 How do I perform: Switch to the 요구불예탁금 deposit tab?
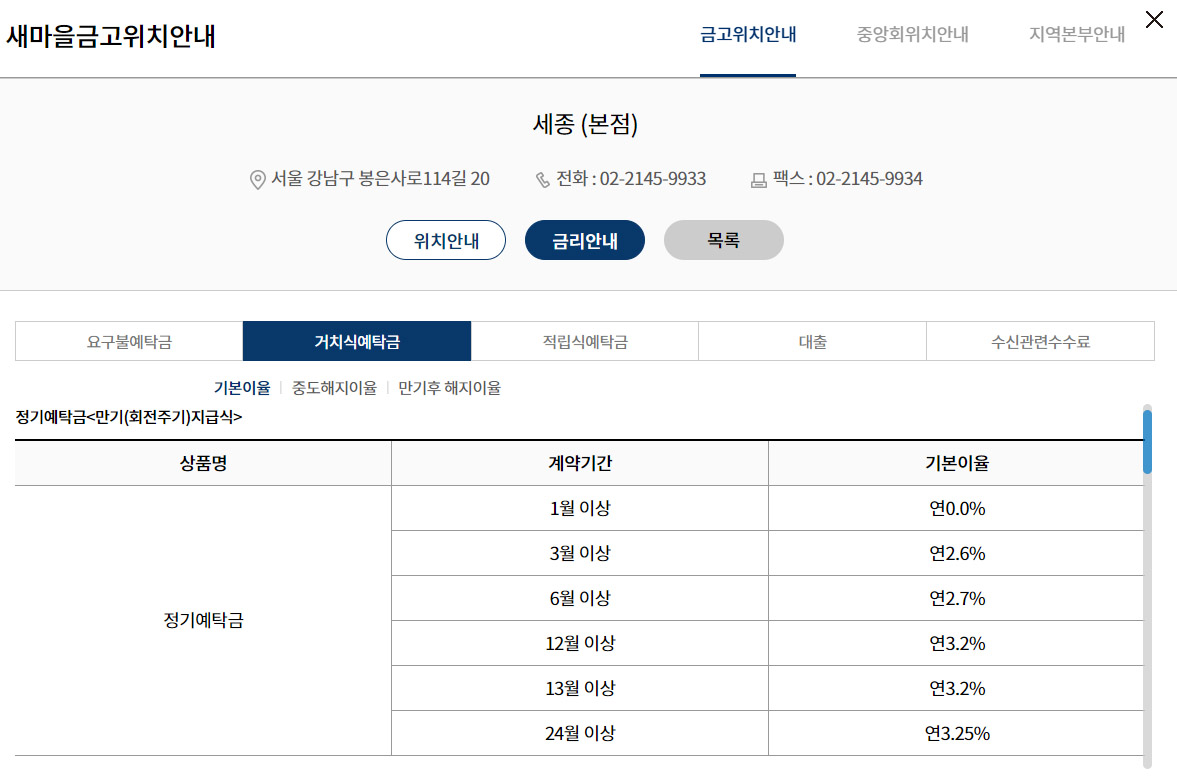coord(128,340)
